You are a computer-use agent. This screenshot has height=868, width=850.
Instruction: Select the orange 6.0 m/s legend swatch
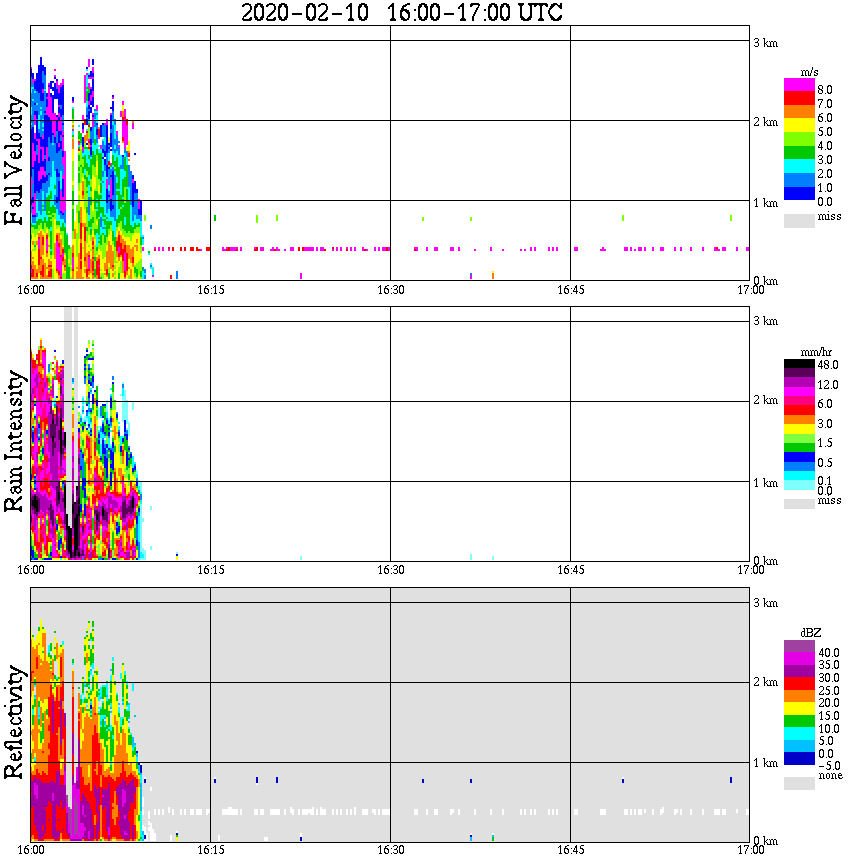799,112
